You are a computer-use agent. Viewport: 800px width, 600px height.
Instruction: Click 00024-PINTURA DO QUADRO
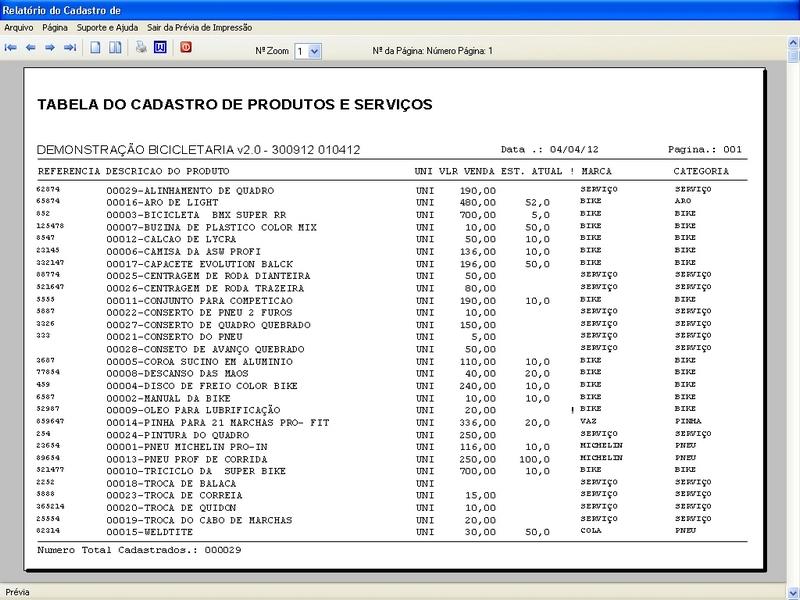coord(178,435)
